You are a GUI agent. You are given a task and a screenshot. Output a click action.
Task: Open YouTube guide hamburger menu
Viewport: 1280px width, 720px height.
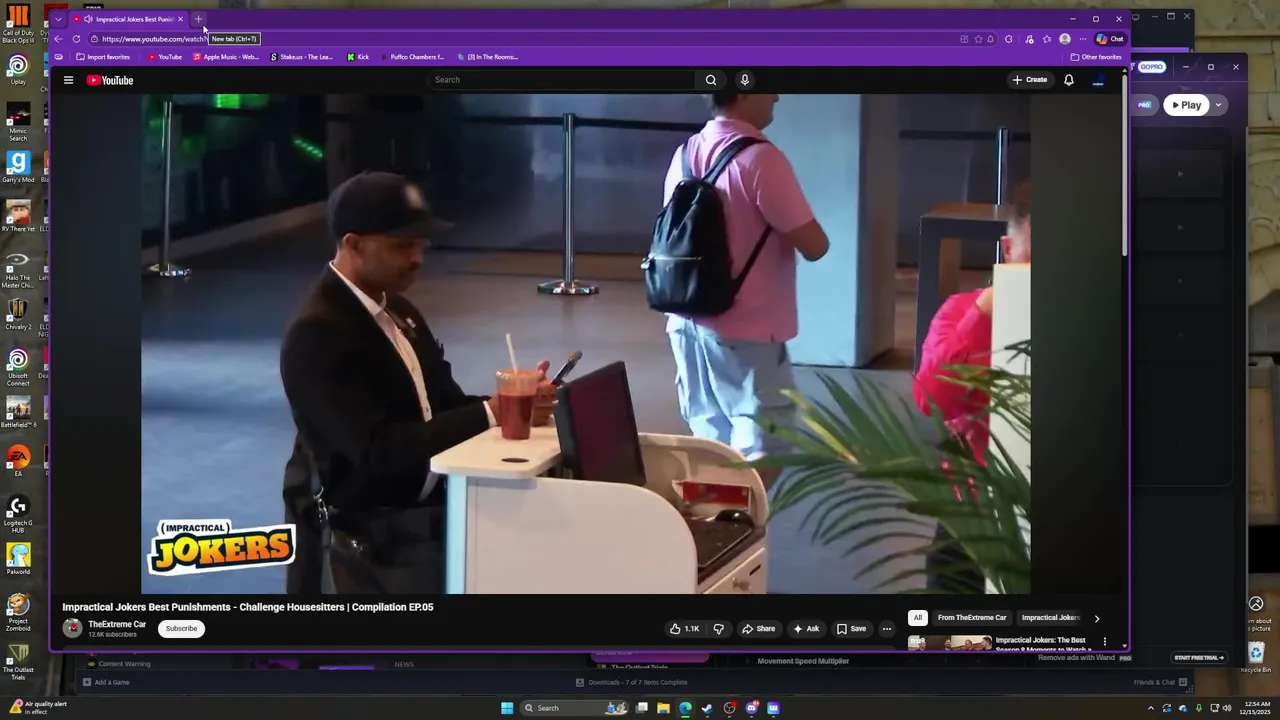tap(68, 80)
